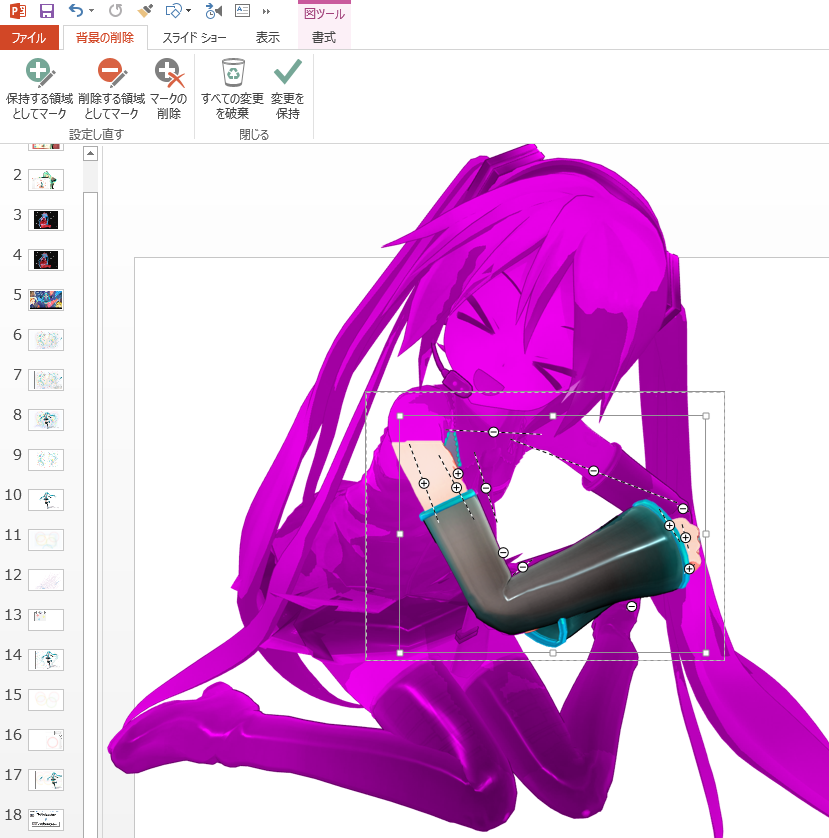Click the minus mark above the shoulder
The height and width of the screenshot is (838, 829).
[x=493, y=432]
